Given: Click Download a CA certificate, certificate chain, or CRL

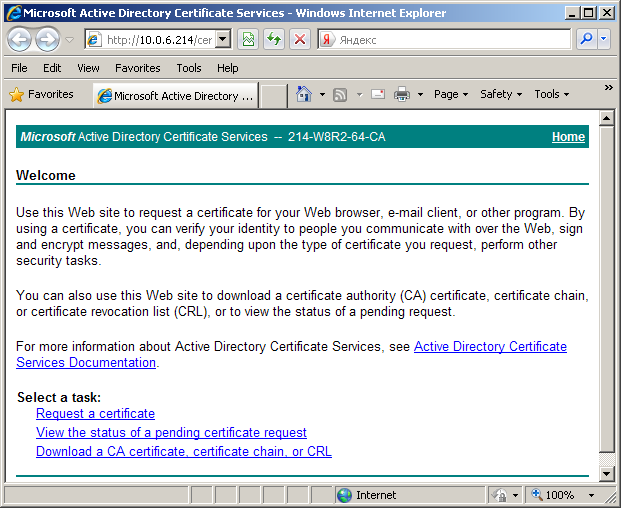Looking at the screenshot, I should pos(184,451).
